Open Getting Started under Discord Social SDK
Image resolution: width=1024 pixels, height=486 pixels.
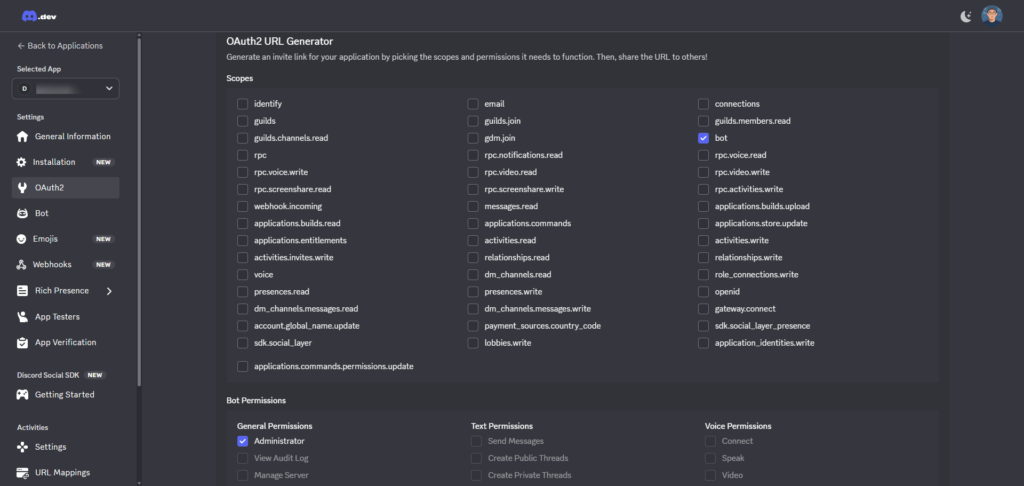64,395
